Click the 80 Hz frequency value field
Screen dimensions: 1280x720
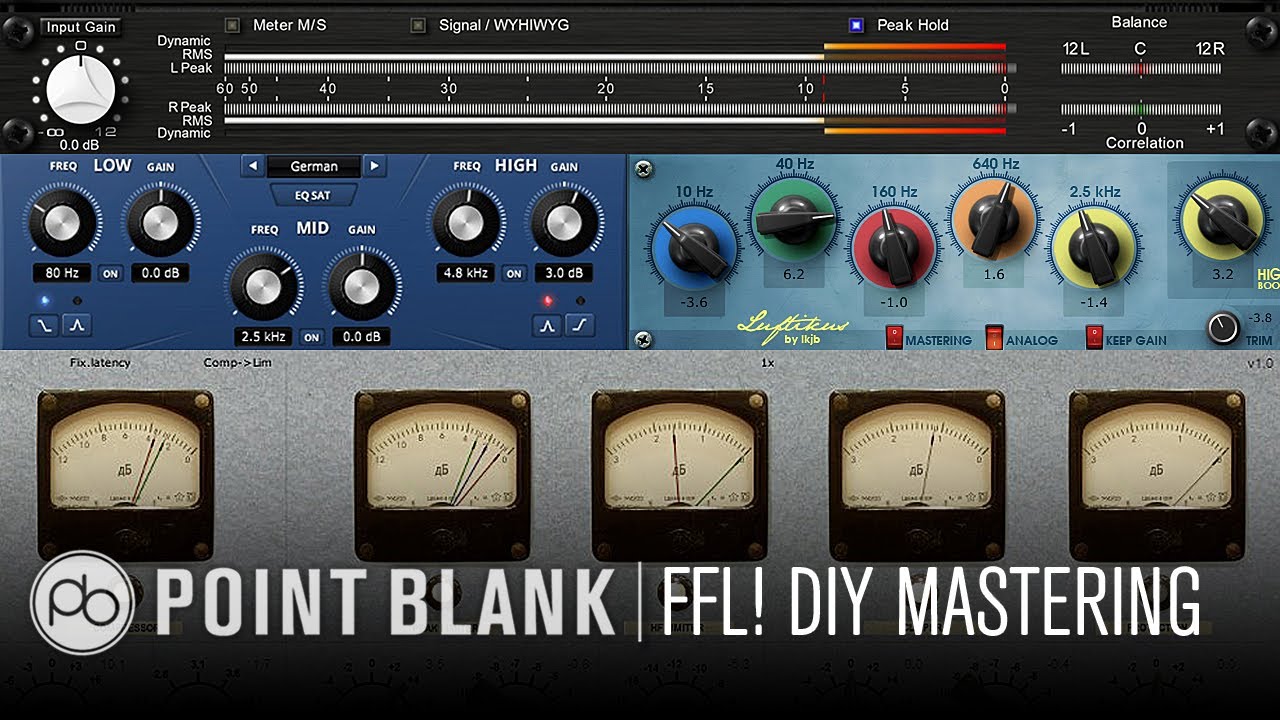[x=62, y=273]
